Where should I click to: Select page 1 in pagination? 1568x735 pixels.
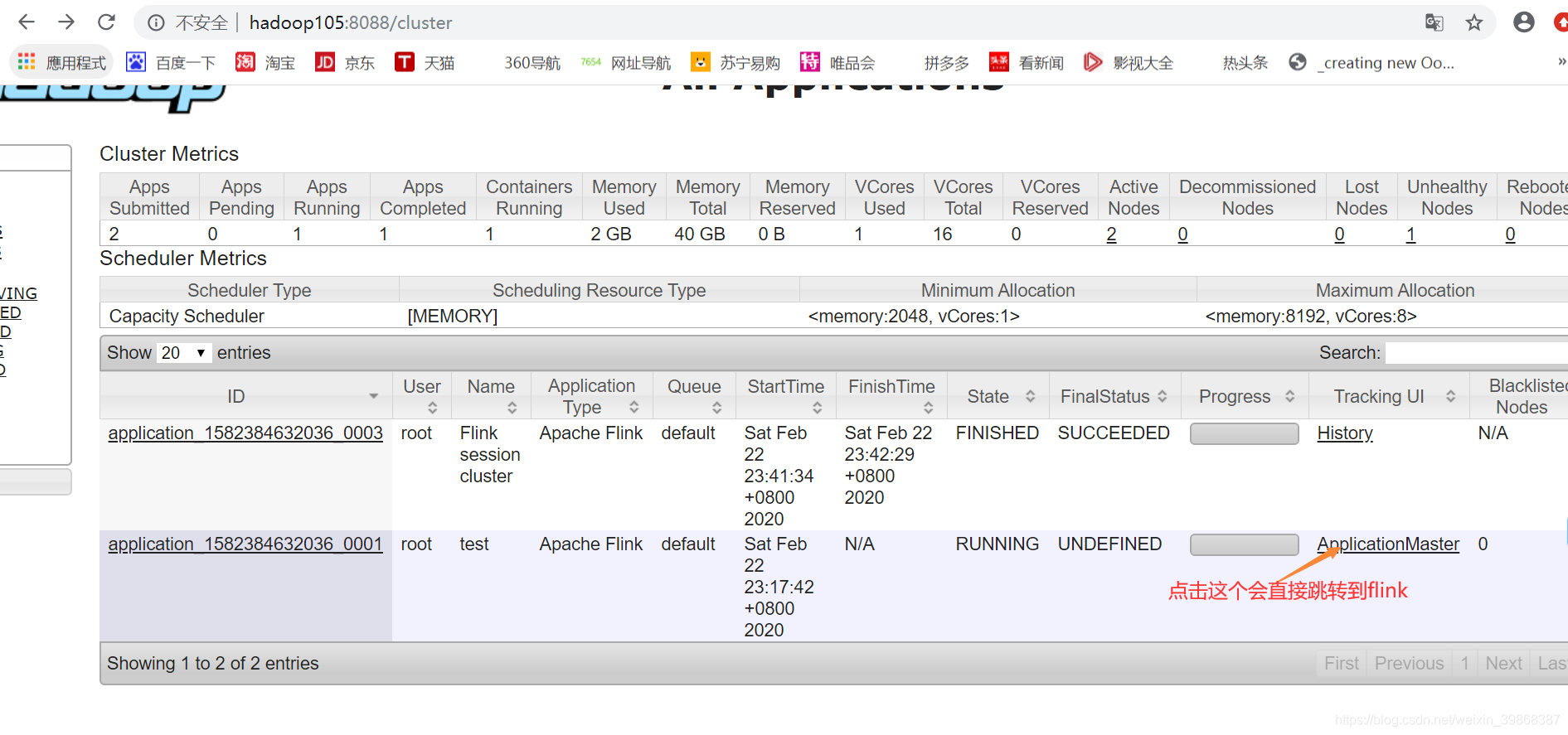(1465, 664)
